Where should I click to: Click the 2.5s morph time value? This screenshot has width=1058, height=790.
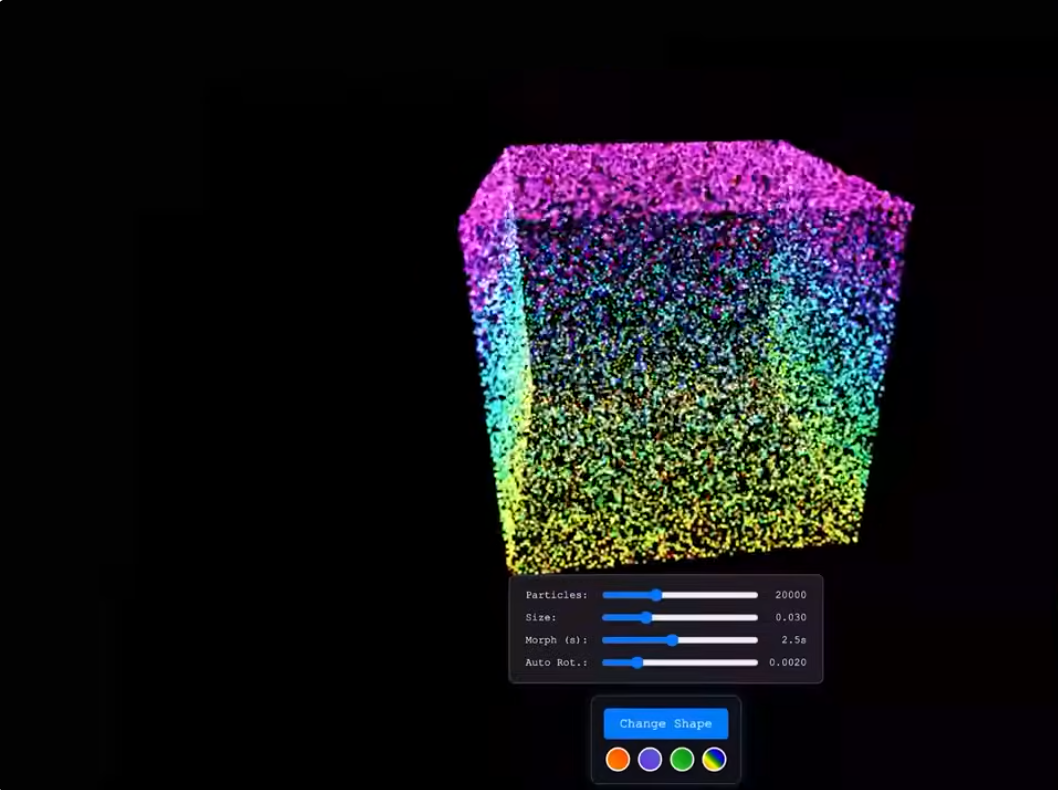coord(794,640)
